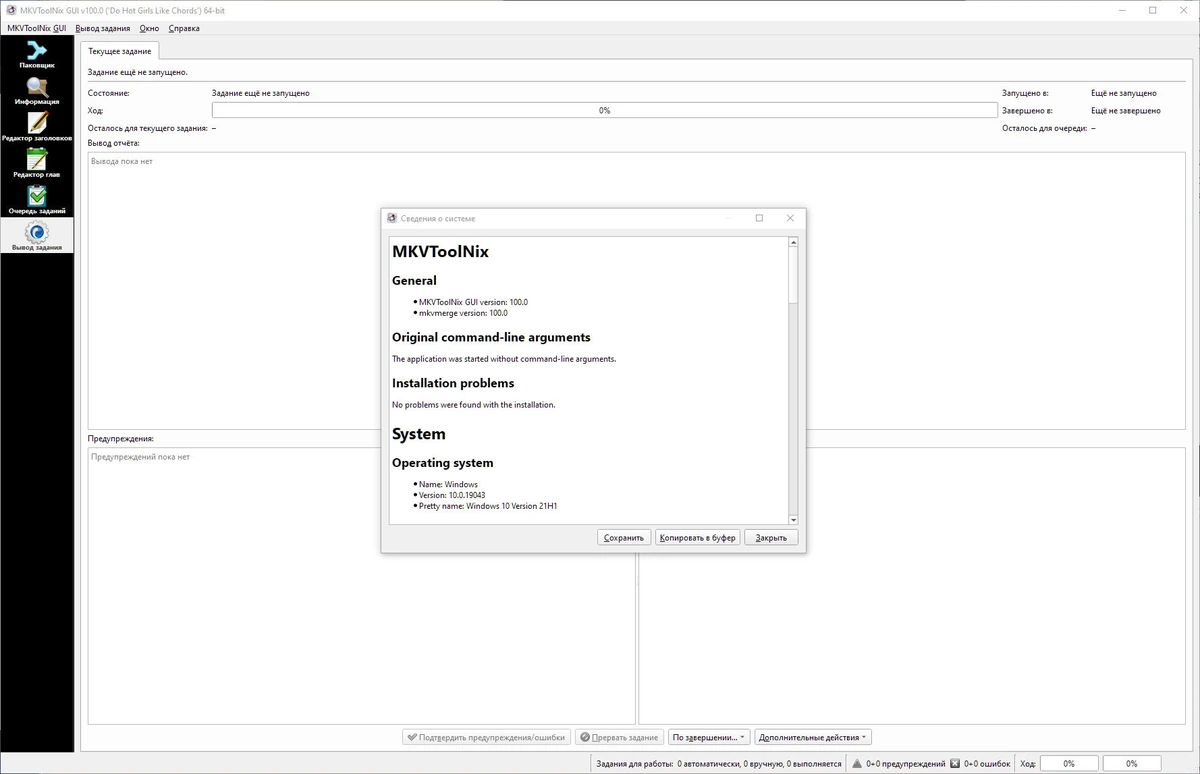Image resolution: width=1200 pixels, height=774 pixels.
Task: Select the Текущее задание tab
Action: 118,50
